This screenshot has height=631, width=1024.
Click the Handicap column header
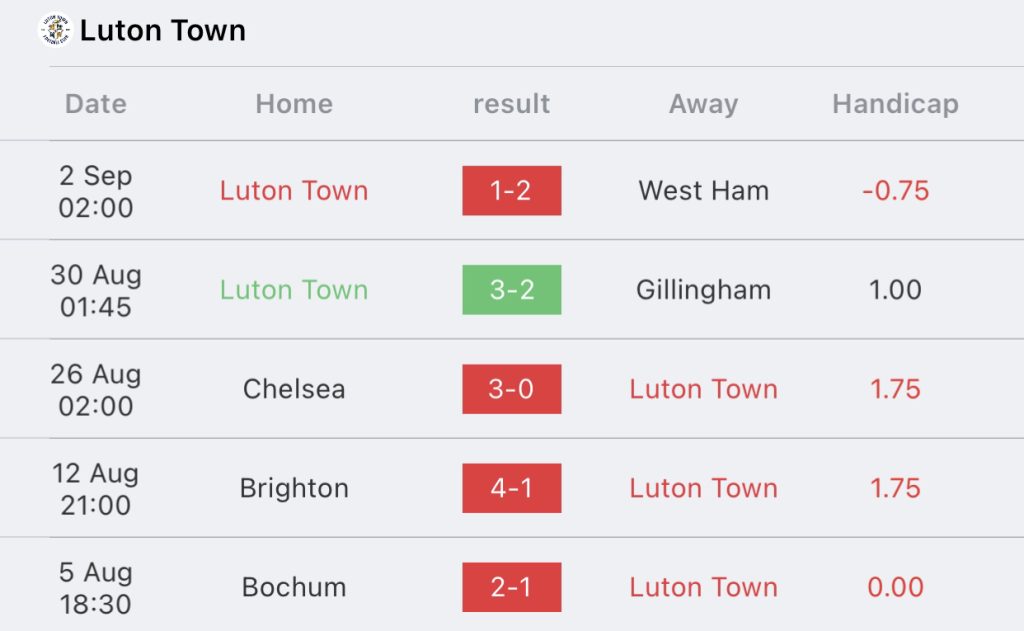click(895, 104)
